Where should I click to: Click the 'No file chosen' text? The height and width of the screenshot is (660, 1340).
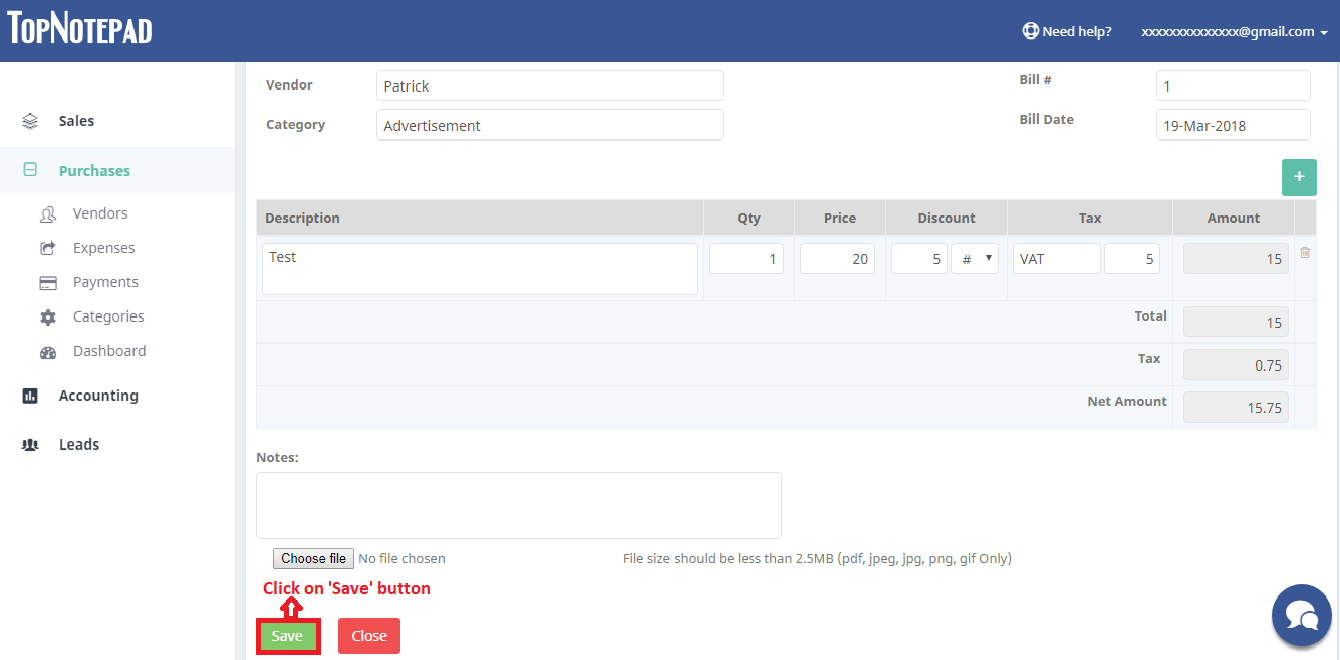click(x=402, y=559)
